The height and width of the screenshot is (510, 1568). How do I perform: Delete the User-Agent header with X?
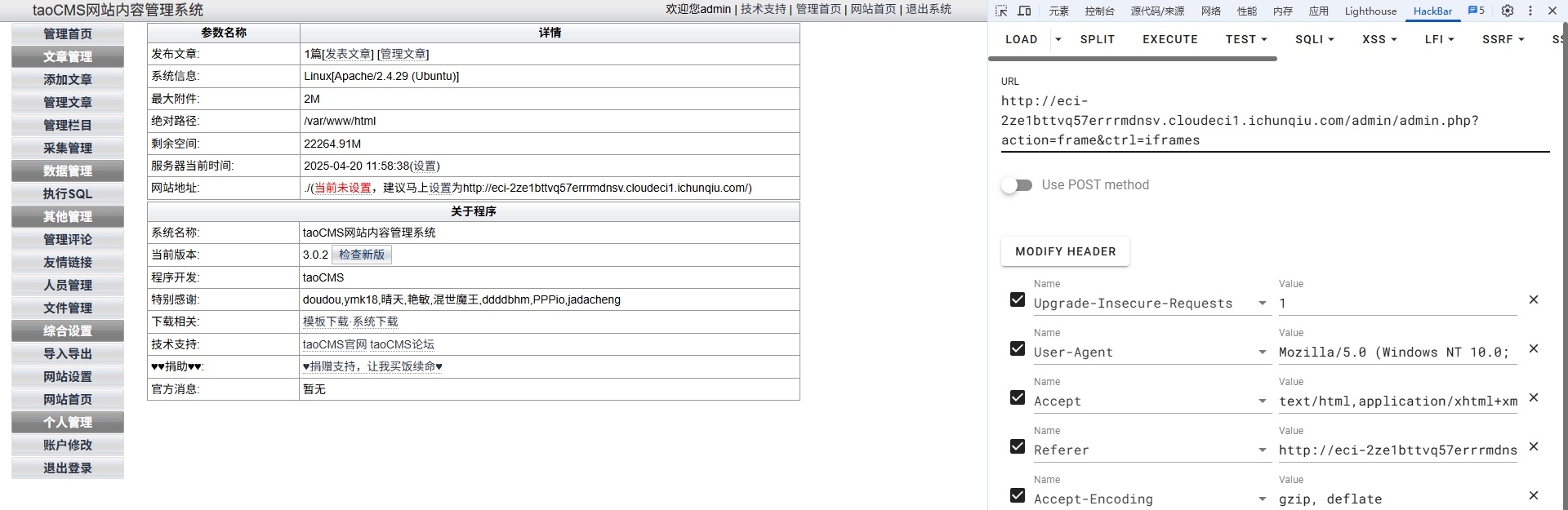click(1534, 348)
